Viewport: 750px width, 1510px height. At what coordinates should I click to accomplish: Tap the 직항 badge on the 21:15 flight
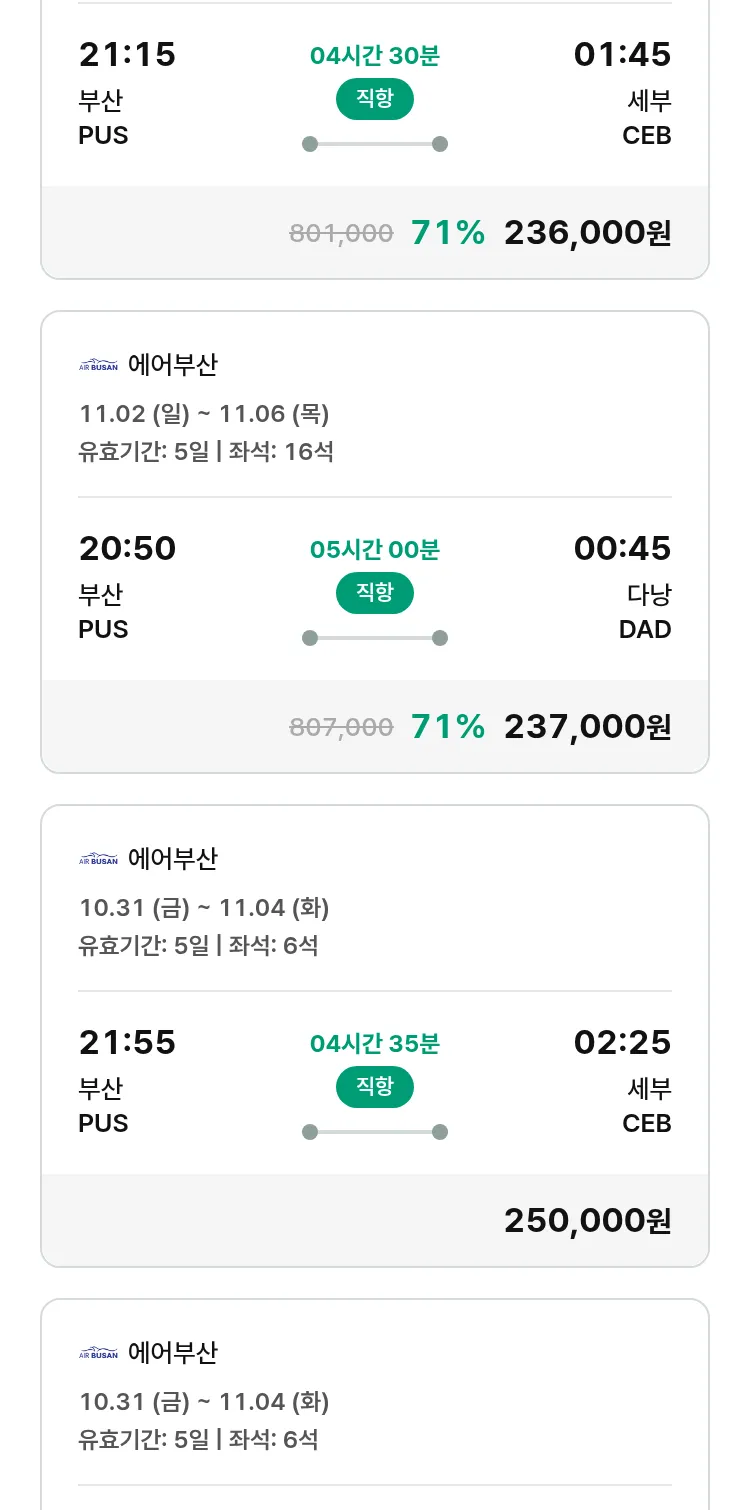point(374,99)
